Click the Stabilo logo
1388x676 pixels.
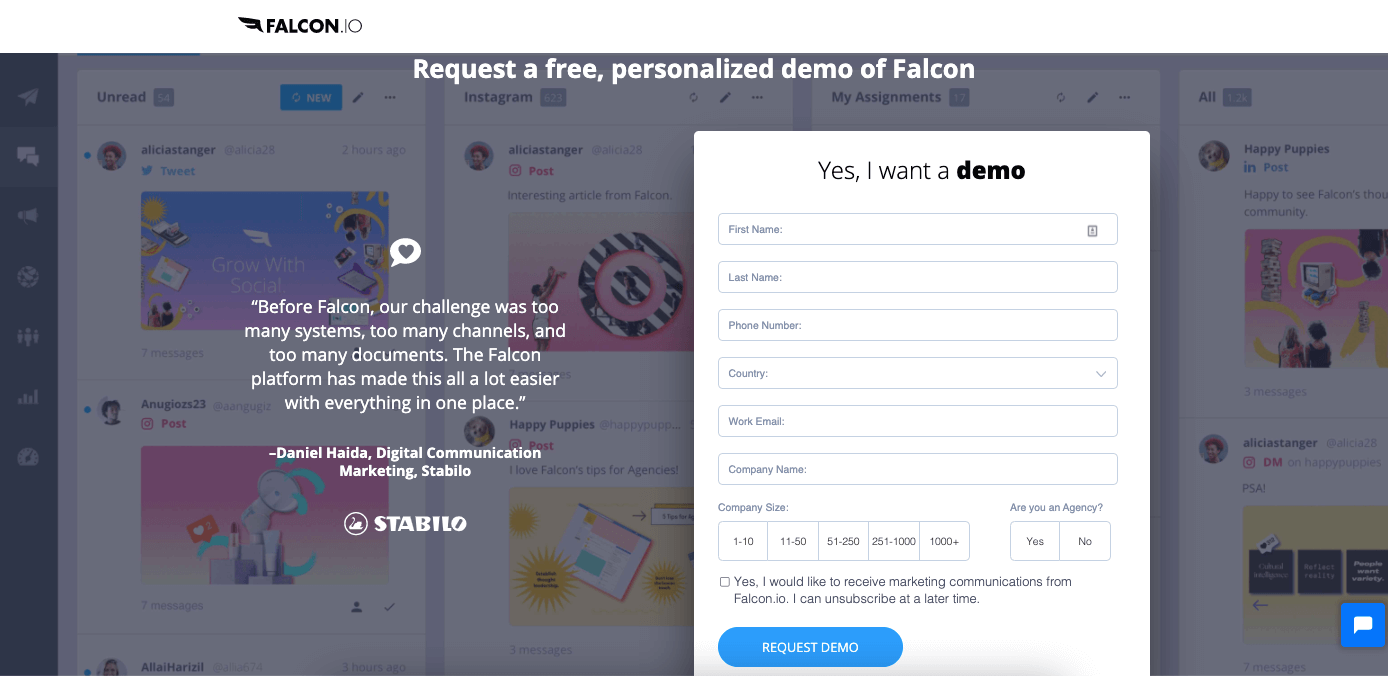(405, 523)
